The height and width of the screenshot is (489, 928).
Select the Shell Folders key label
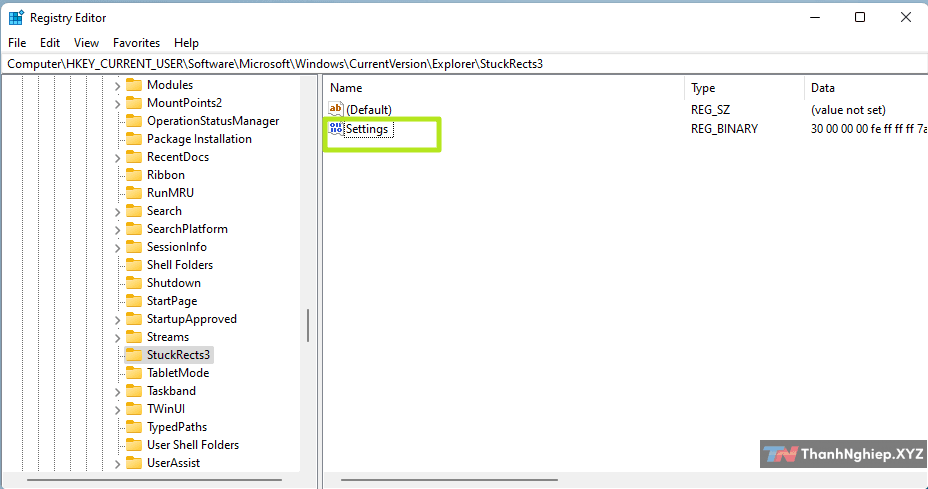pyautogui.click(x=180, y=265)
